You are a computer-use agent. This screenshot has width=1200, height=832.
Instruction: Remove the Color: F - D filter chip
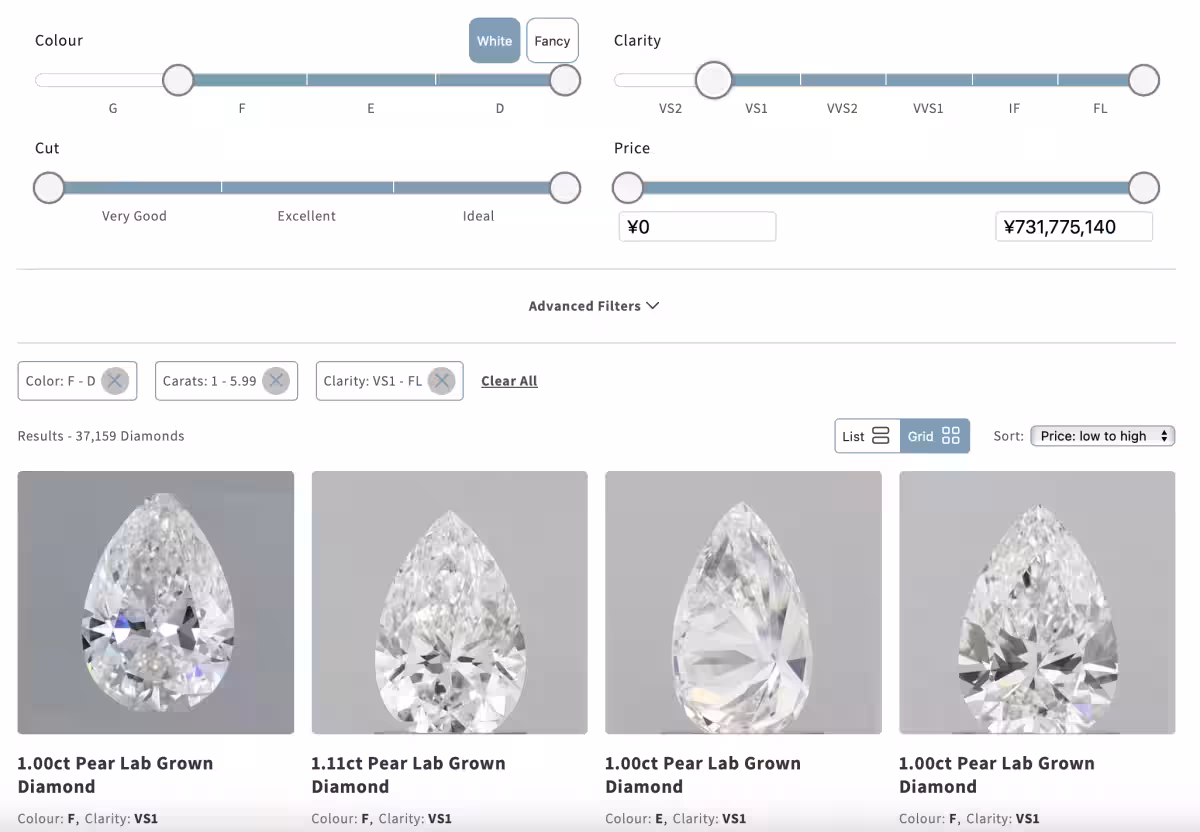click(x=115, y=381)
